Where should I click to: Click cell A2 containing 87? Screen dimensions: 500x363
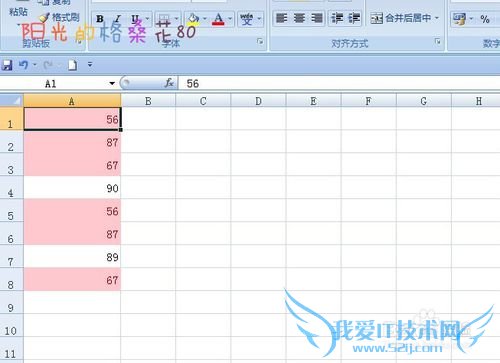click(72, 142)
